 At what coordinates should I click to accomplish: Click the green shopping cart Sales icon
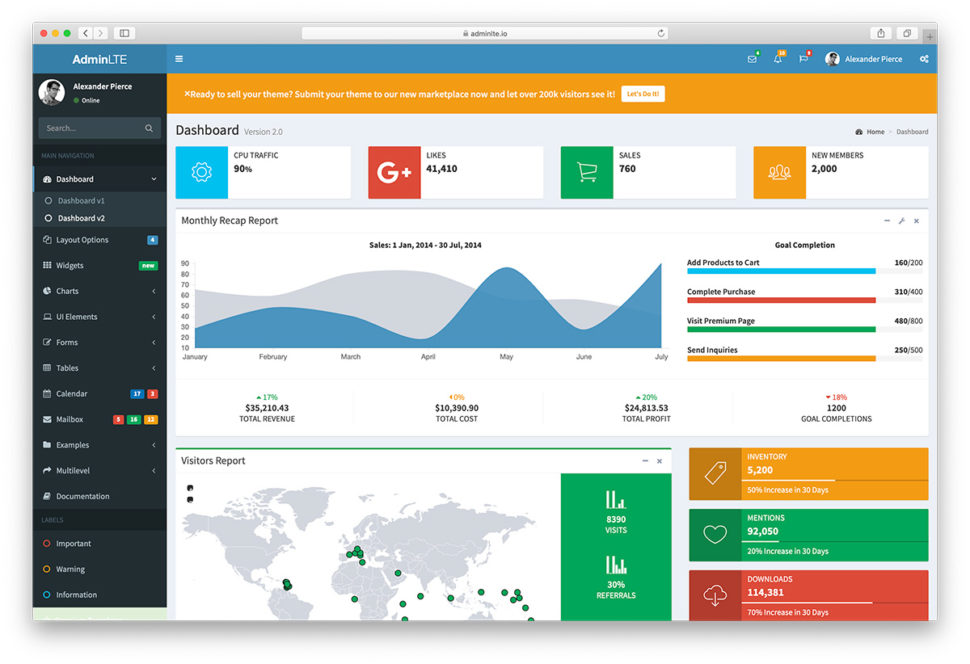587,172
